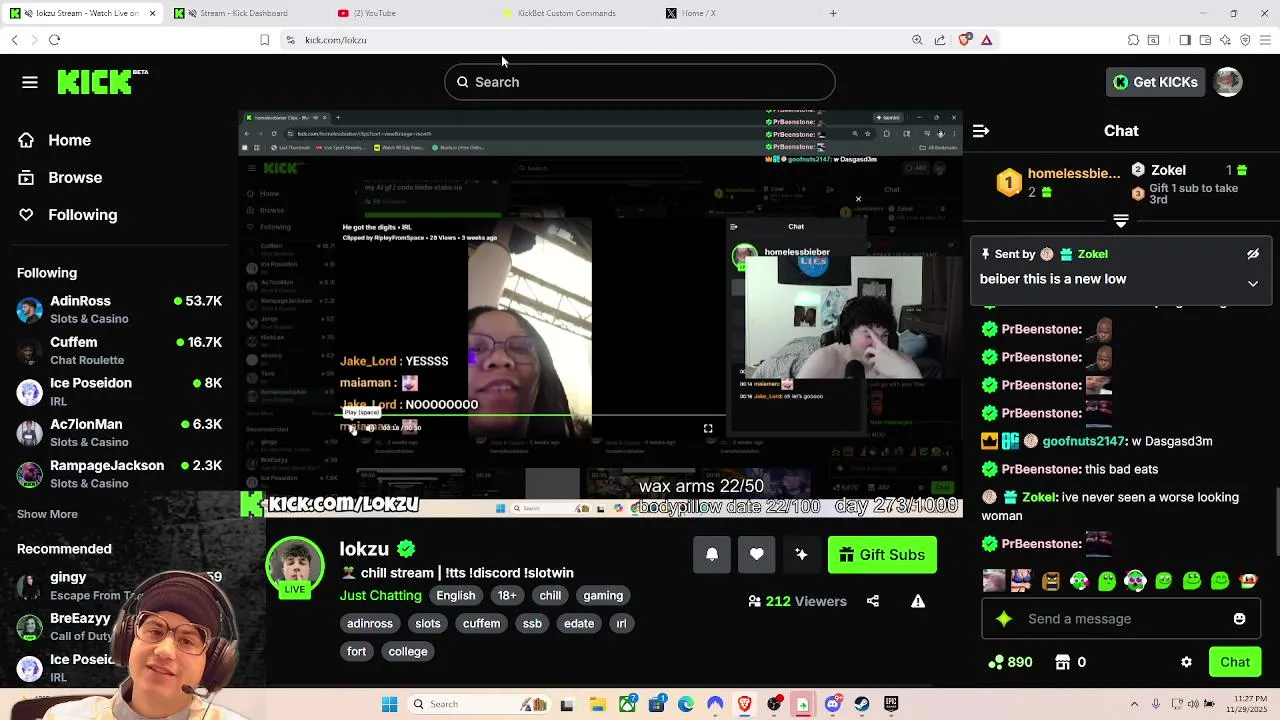
Task: Report the stream with warning icon
Action: pos(918,601)
